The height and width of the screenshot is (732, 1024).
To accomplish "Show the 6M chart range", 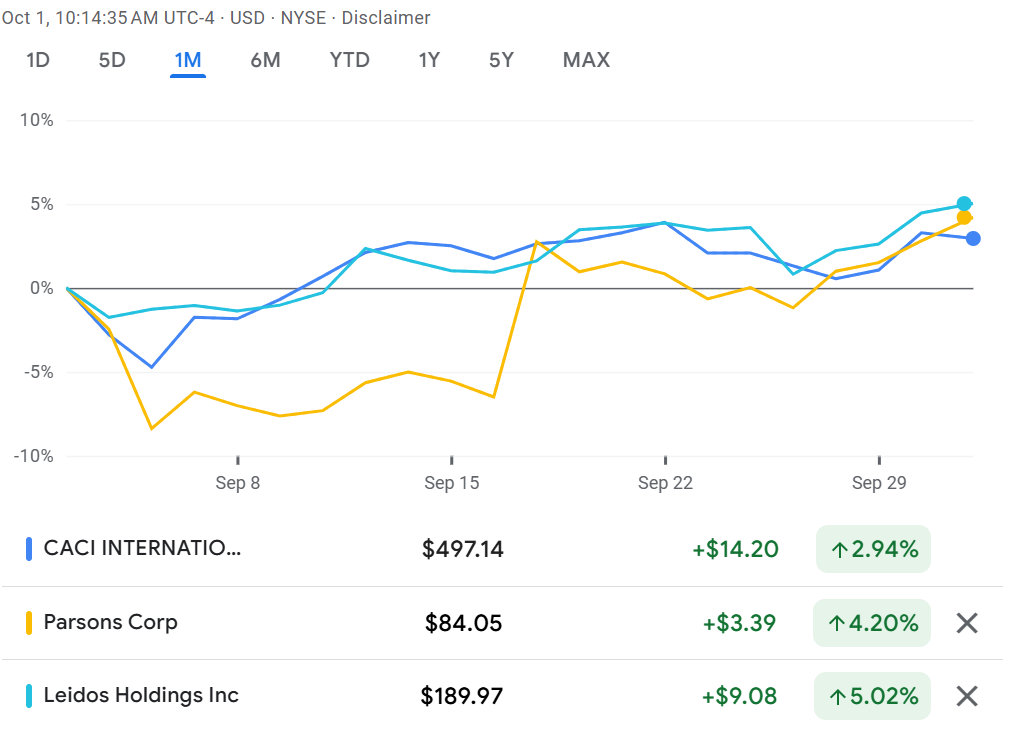I will pos(265,60).
